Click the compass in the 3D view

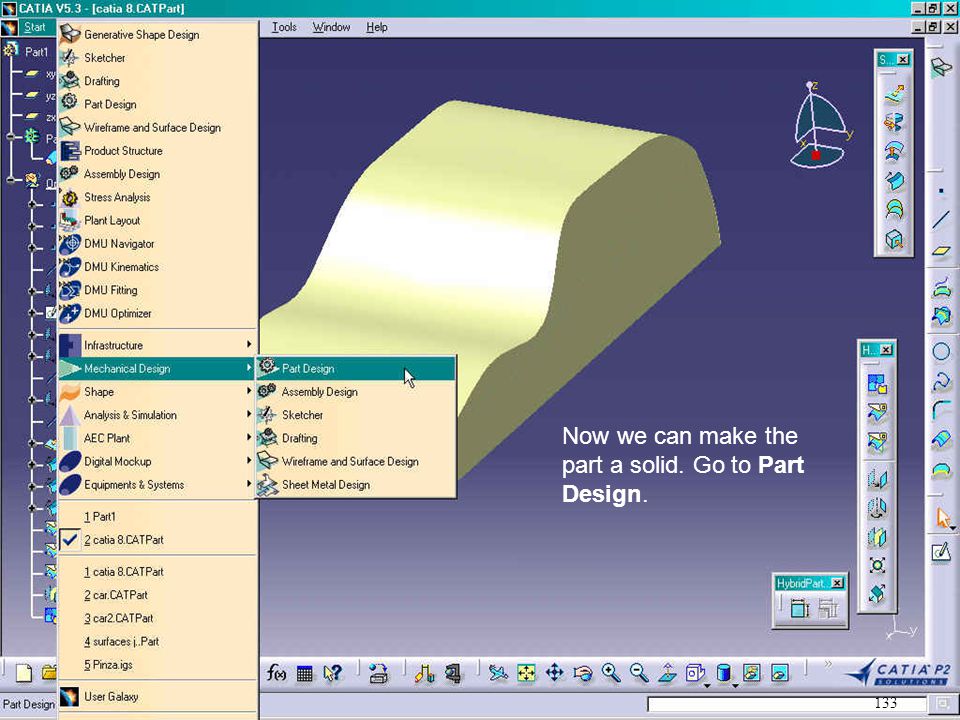click(x=819, y=126)
